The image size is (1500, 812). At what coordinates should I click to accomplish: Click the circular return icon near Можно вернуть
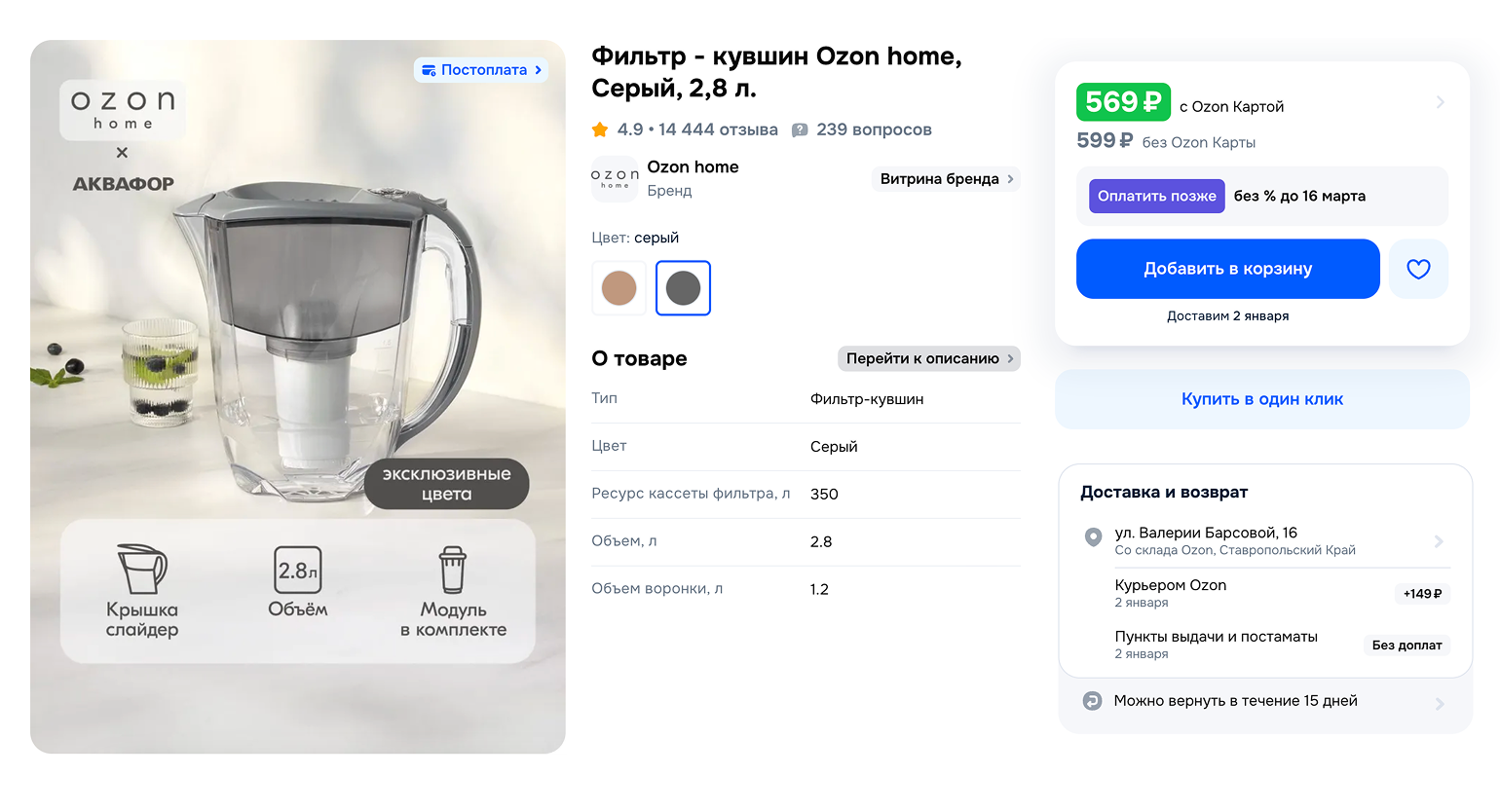[1093, 701]
